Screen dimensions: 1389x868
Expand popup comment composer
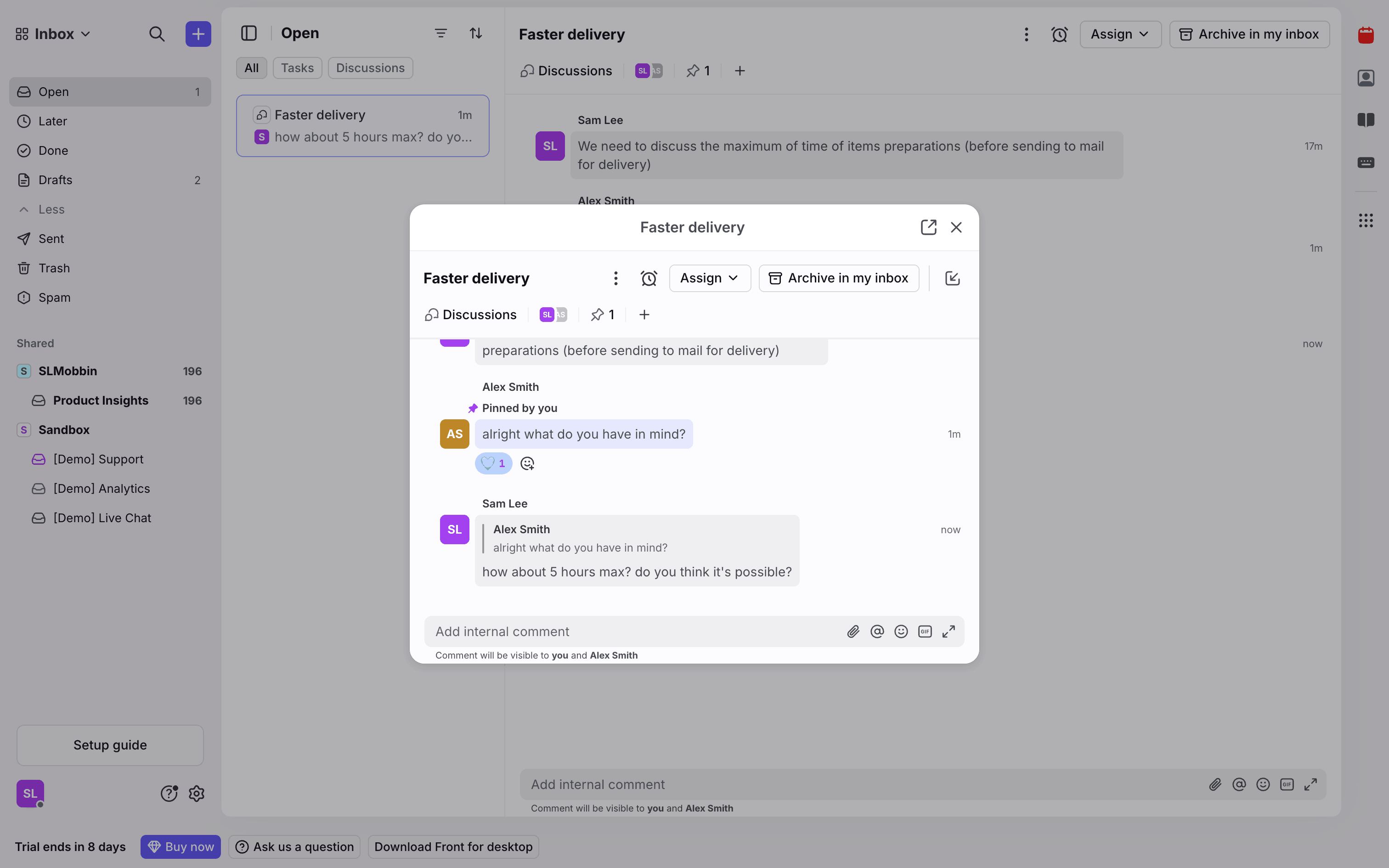949,631
